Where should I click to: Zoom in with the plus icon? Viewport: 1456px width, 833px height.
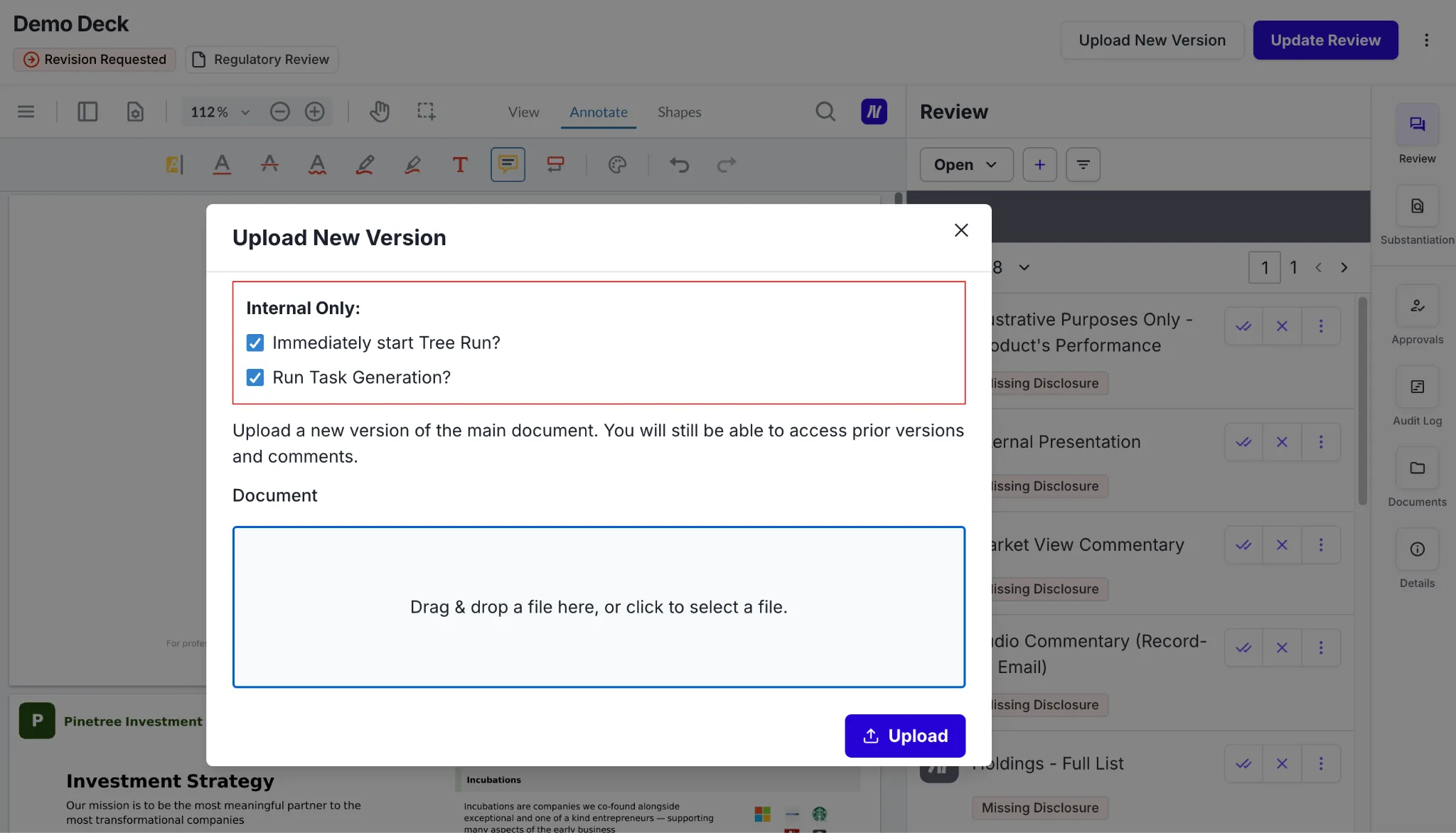(314, 112)
